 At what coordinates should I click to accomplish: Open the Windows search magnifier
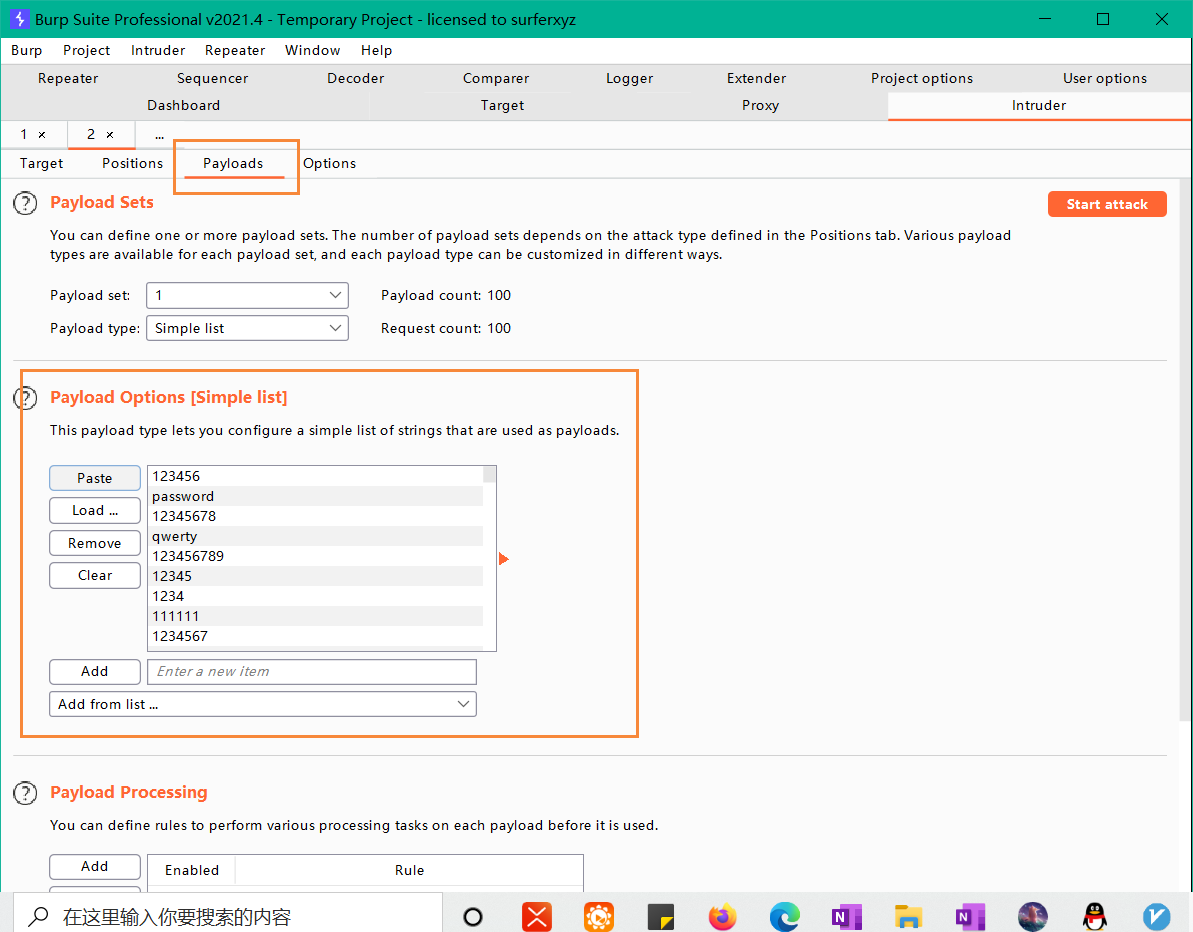click(x=39, y=916)
